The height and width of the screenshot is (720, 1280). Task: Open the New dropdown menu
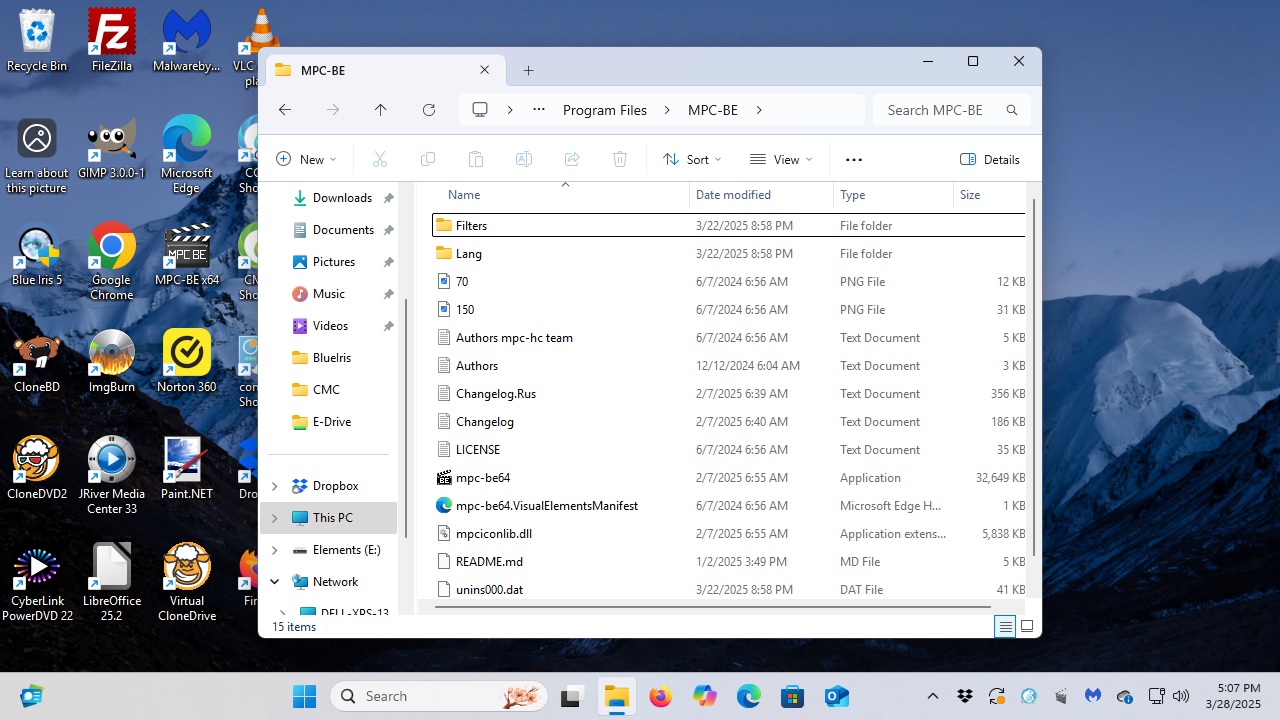coord(306,159)
